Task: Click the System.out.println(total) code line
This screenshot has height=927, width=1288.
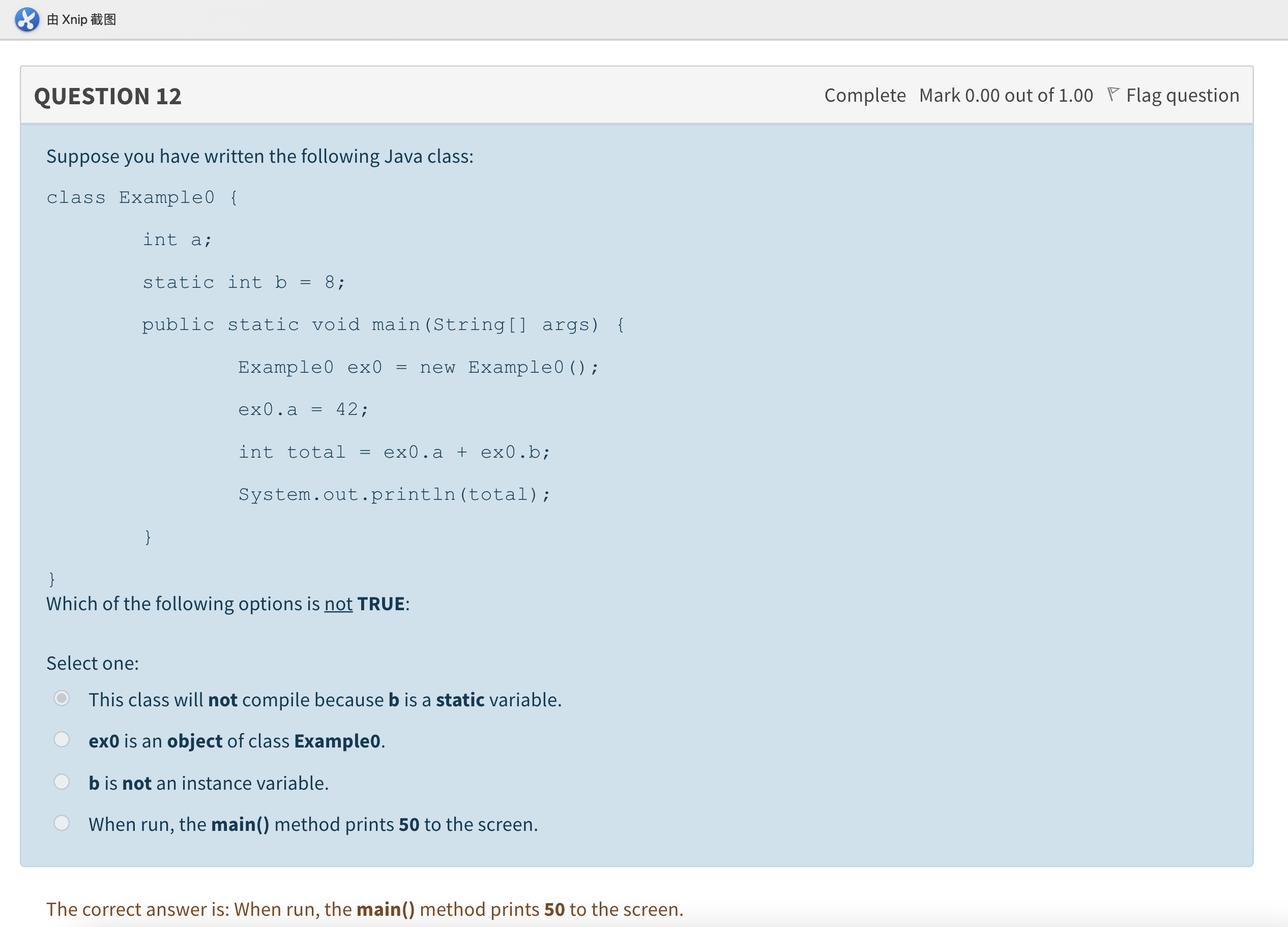Action: [x=394, y=494]
